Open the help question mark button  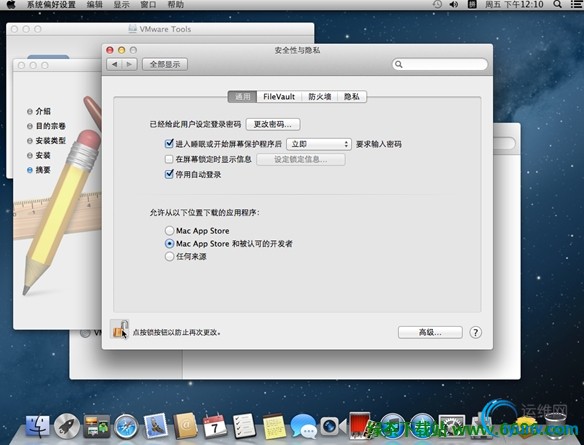click(475, 332)
